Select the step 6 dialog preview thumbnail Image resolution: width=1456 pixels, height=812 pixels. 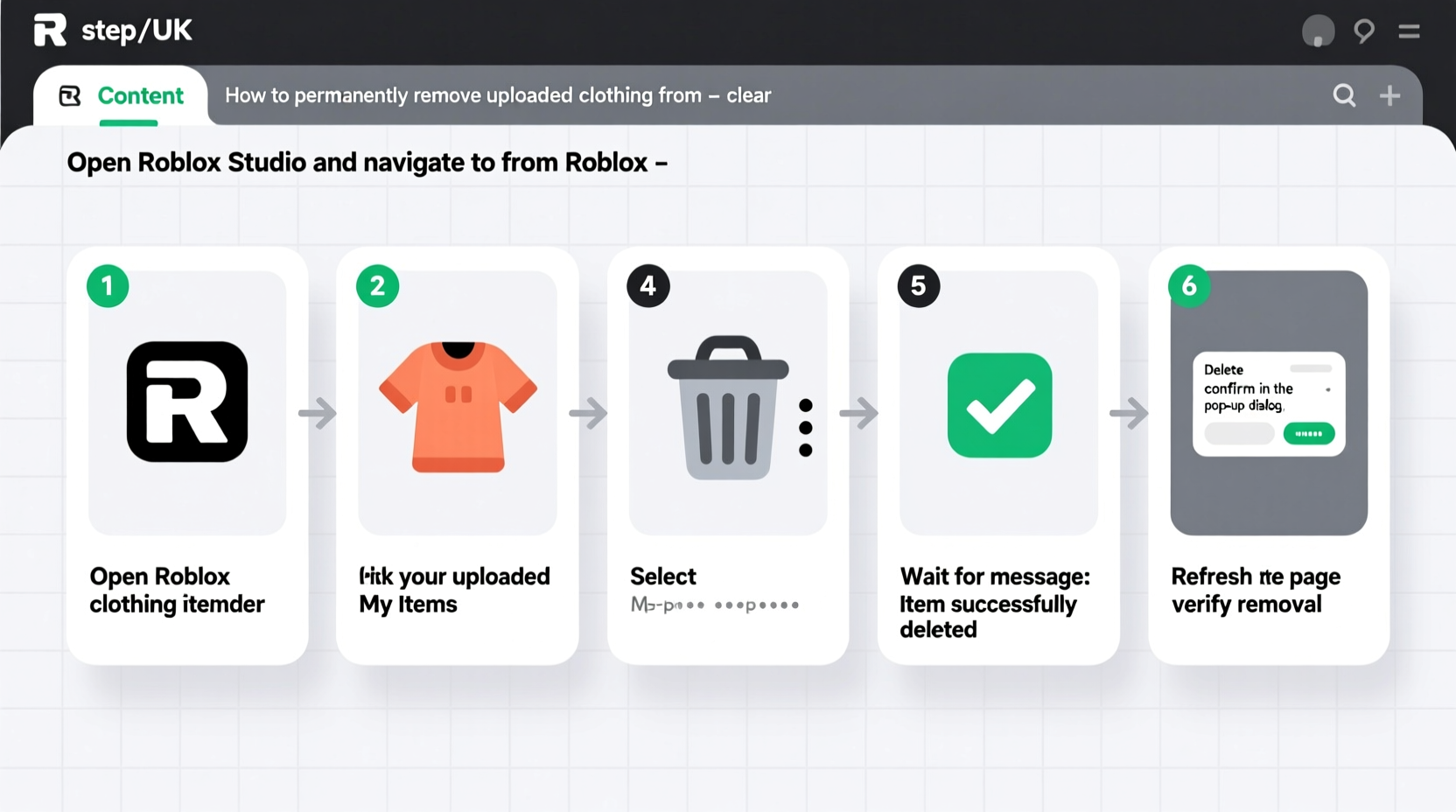coord(1269,402)
